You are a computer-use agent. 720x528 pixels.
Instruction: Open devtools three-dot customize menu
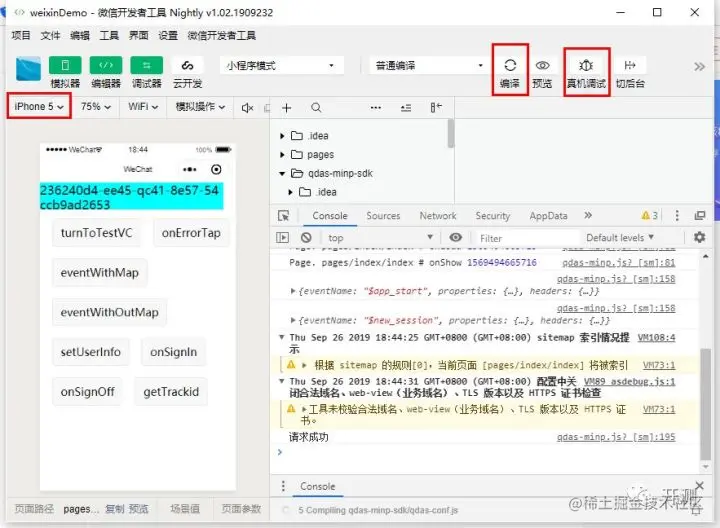pyautogui.click(x=677, y=216)
